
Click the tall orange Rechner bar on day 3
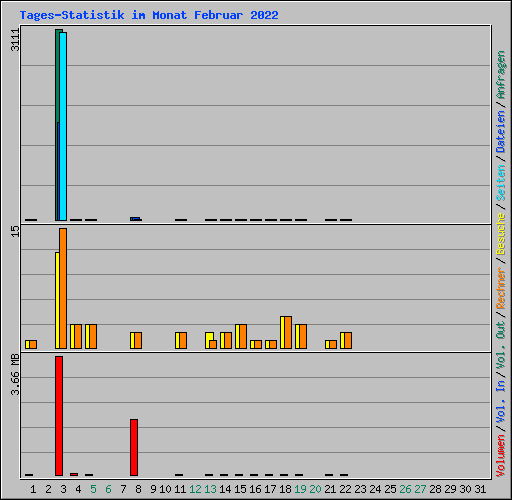pos(63,289)
